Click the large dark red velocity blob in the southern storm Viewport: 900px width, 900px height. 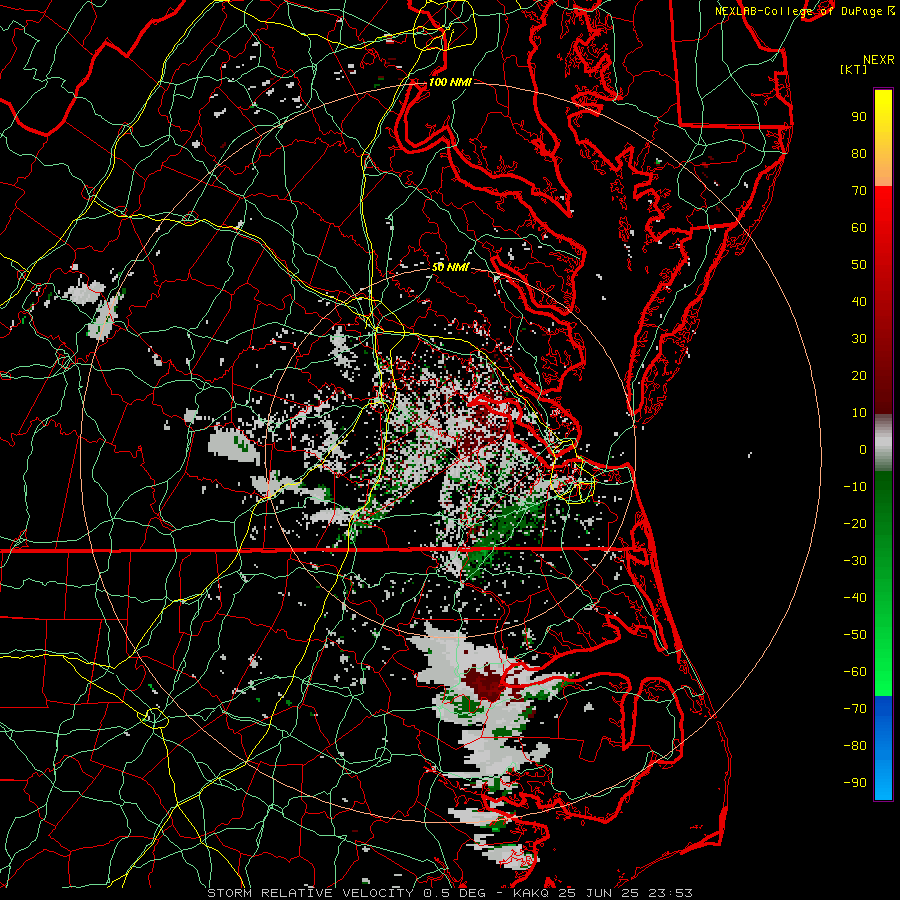[x=486, y=682]
